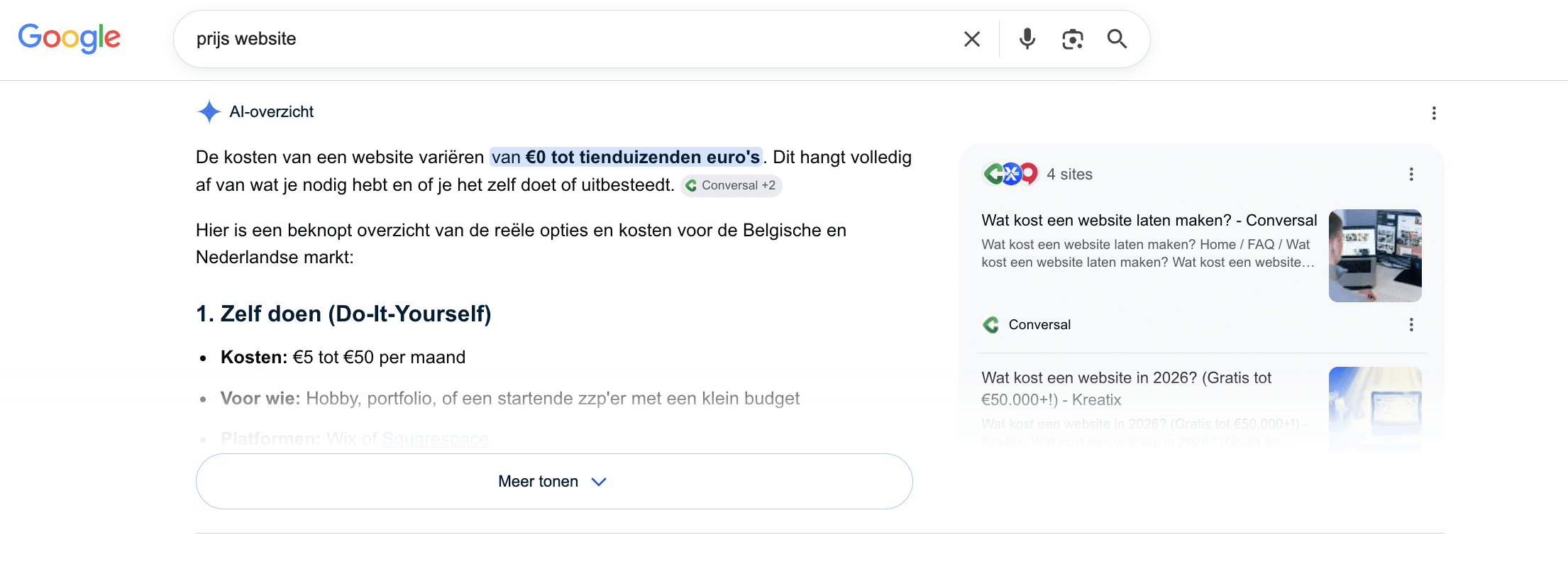The image size is (1568, 569).
Task: Click the stacked site favicons next to '4 sites'
Action: (x=1010, y=174)
